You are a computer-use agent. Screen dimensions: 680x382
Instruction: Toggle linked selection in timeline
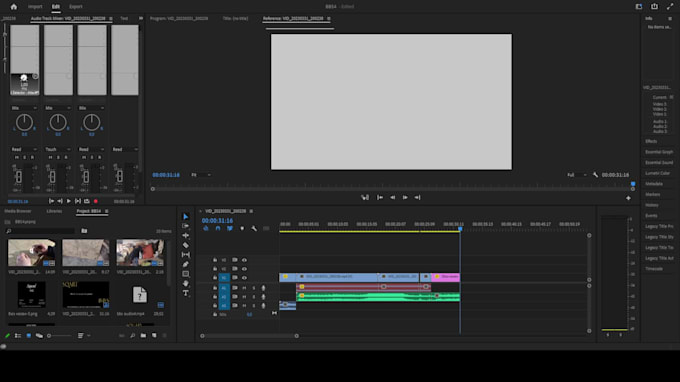click(230, 229)
